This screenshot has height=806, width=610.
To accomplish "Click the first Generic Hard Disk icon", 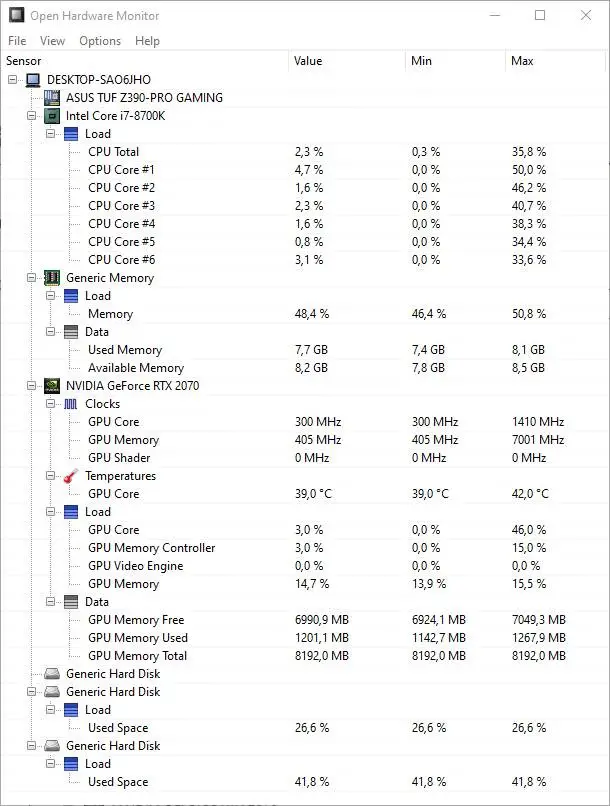I will point(52,674).
